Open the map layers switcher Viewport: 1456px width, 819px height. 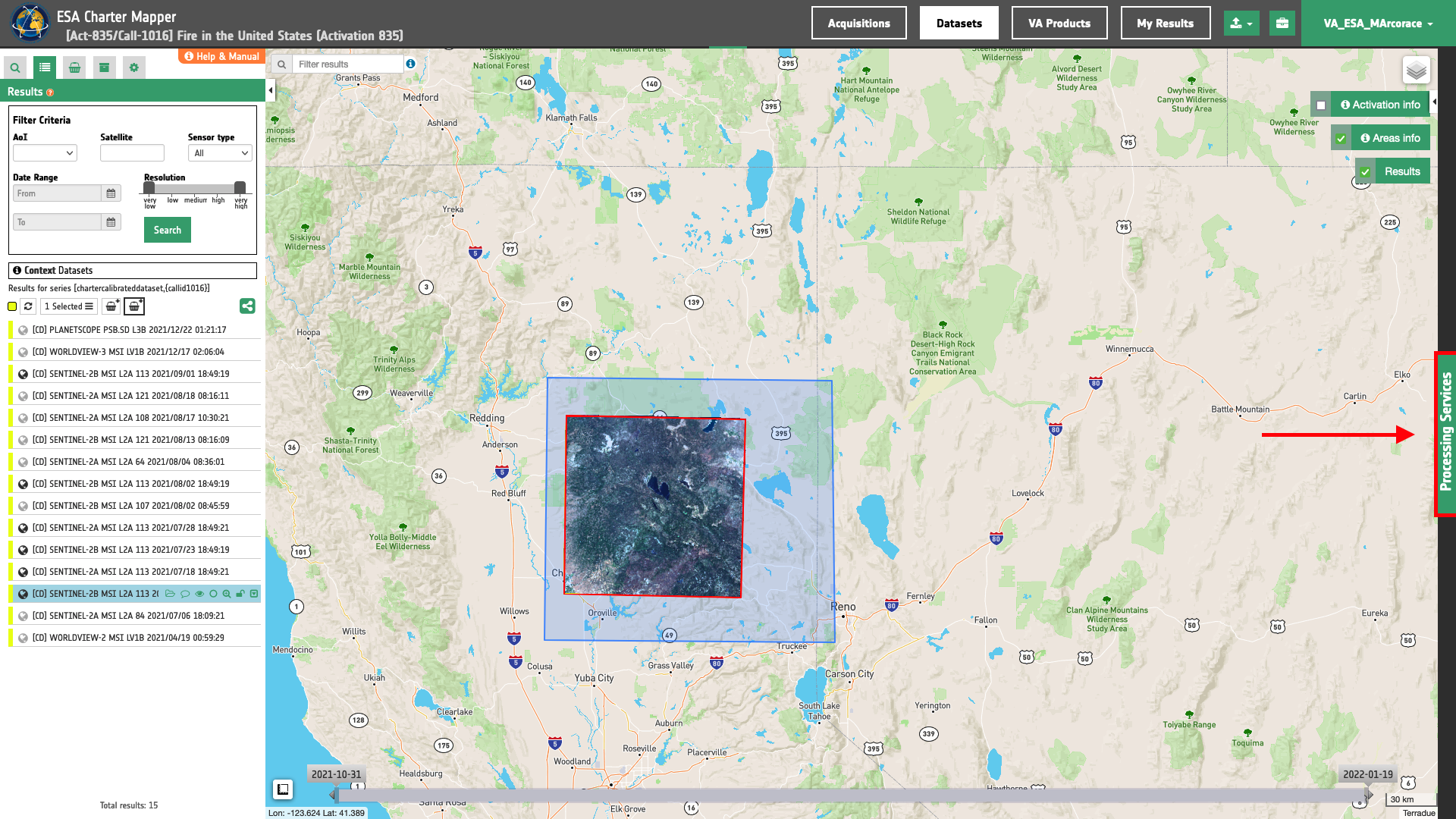click(1416, 71)
